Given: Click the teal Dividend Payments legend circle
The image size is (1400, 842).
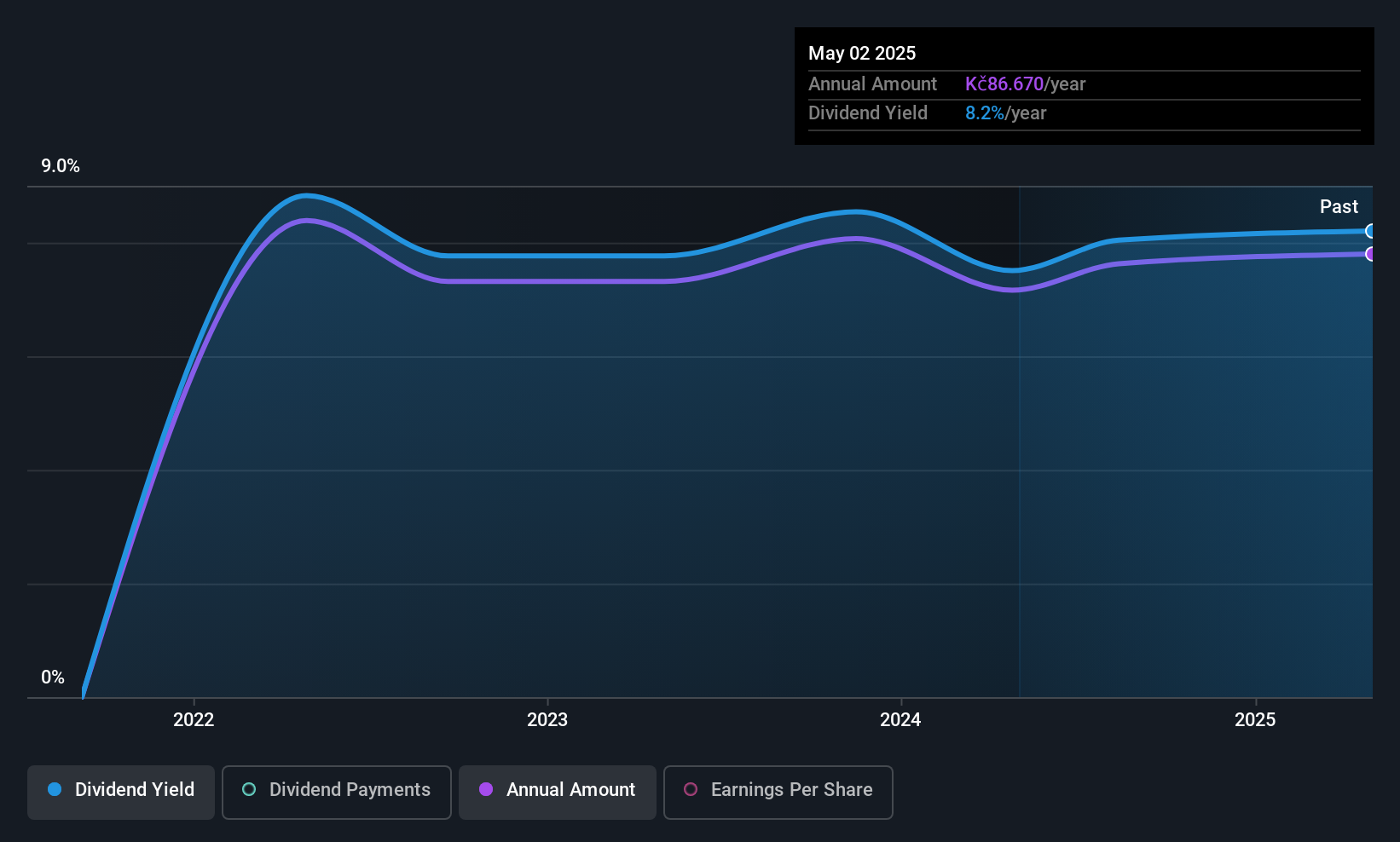Looking at the screenshot, I should pyautogui.click(x=249, y=789).
